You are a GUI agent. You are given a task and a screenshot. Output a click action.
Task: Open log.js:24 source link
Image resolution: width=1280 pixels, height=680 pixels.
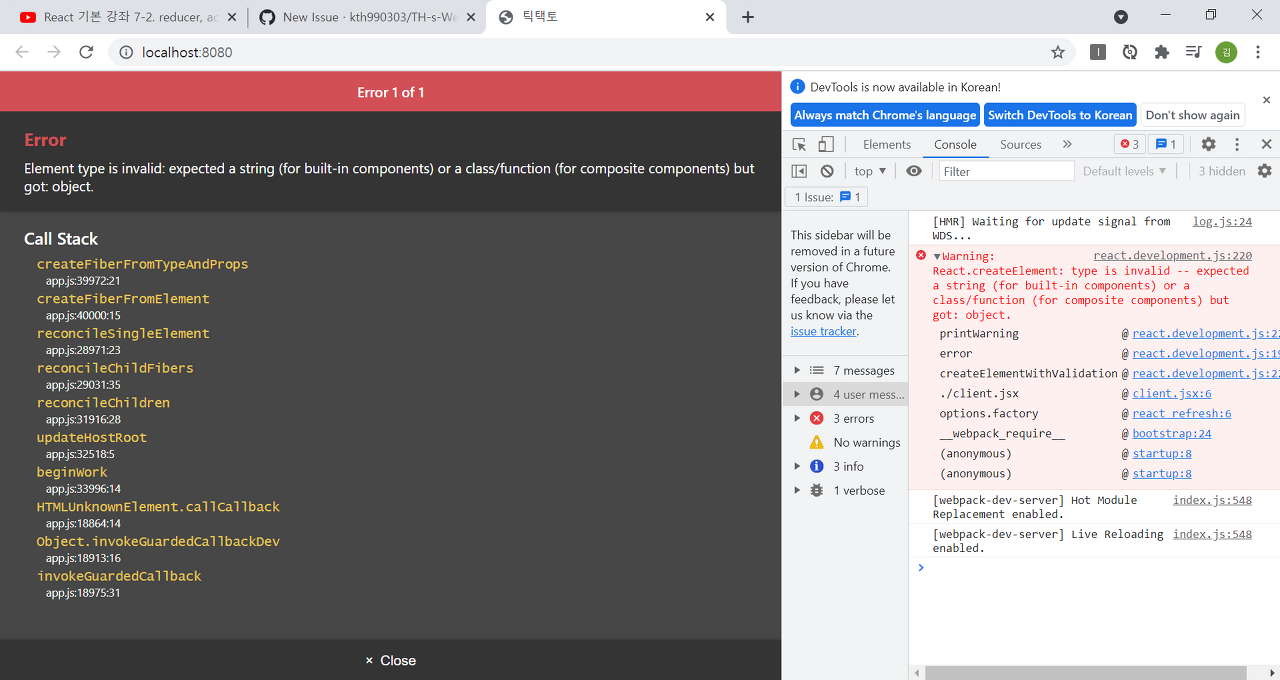pyautogui.click(x=1222, y=221)
